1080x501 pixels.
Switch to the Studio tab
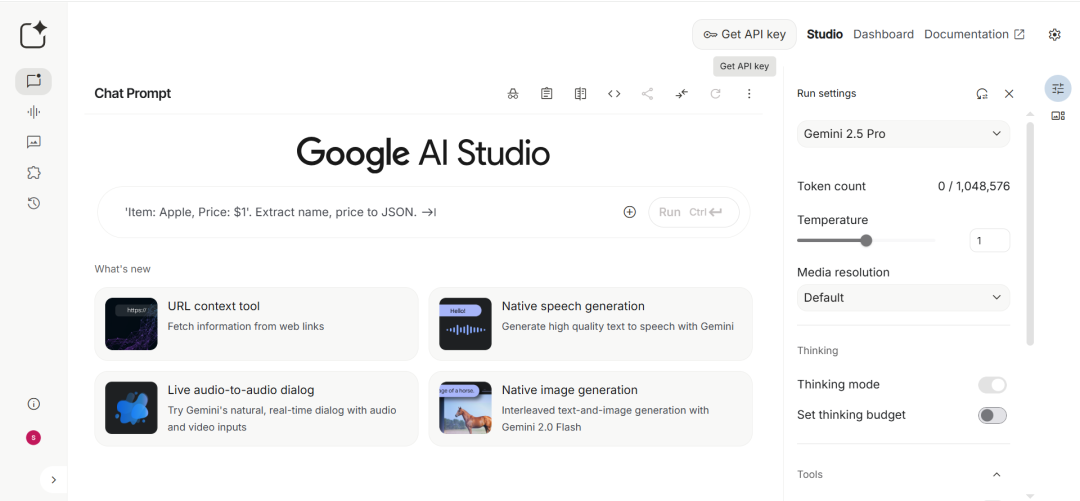click(824, 34)
